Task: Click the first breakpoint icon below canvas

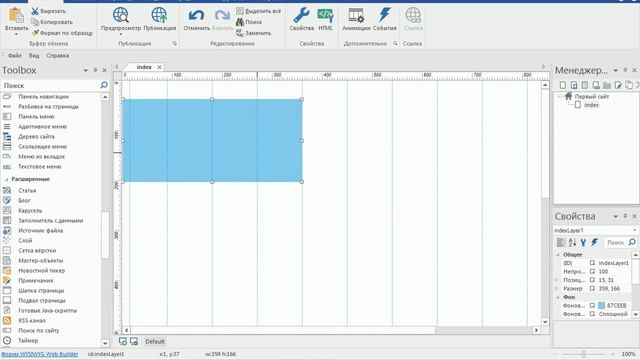Action: tap(123, 341)
